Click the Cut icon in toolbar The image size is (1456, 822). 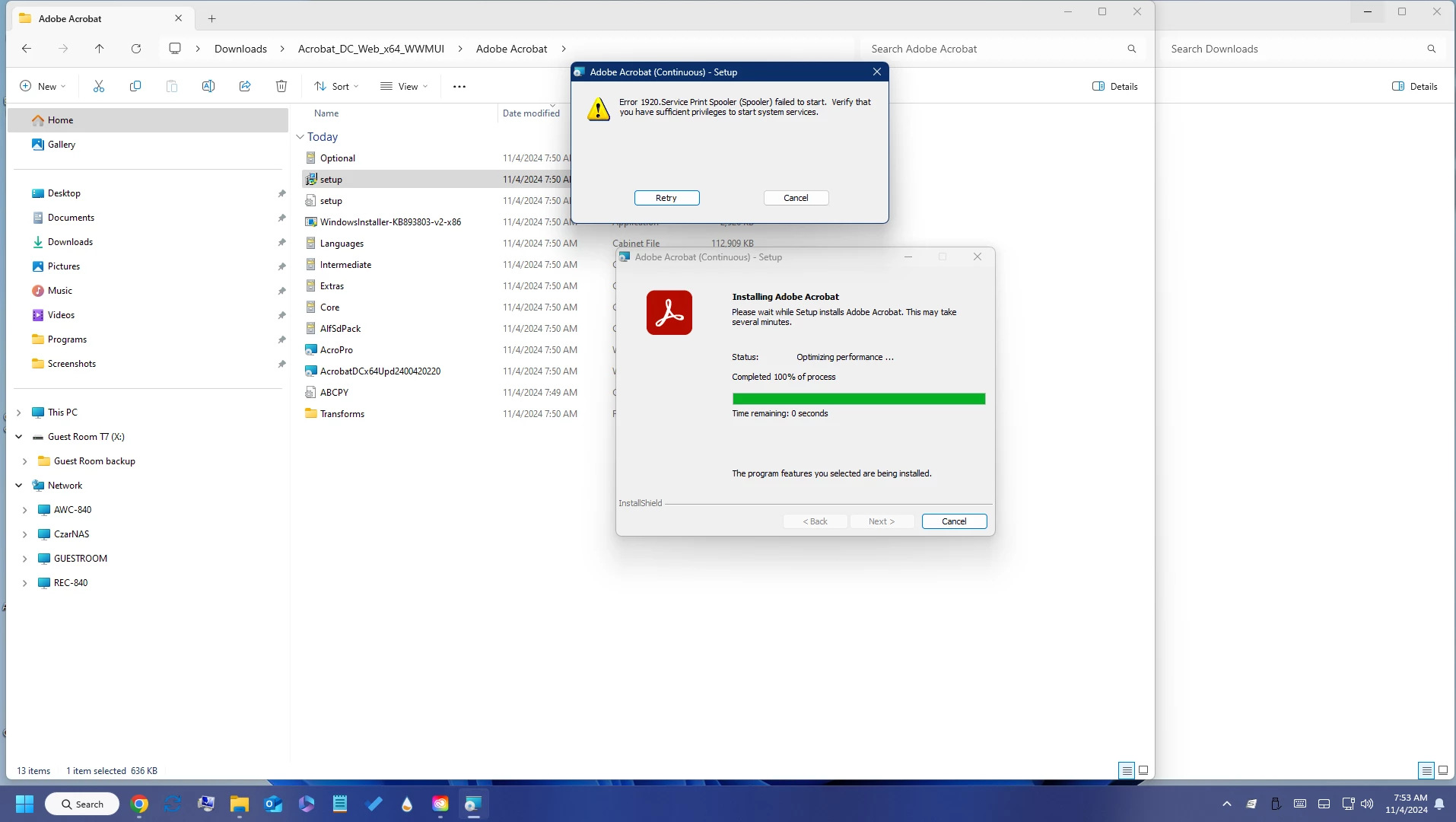[99, 86]
